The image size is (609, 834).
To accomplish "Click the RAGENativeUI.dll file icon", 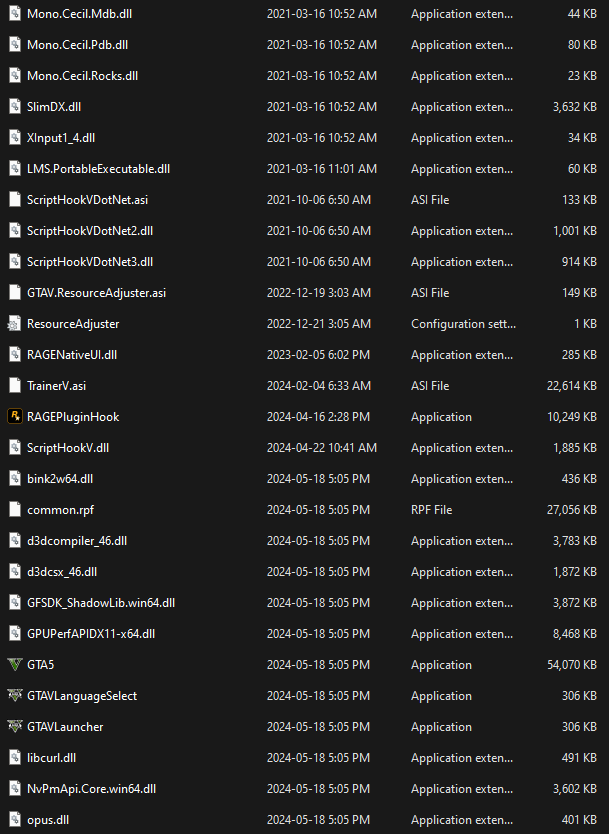I will click(x=15, y=354).
